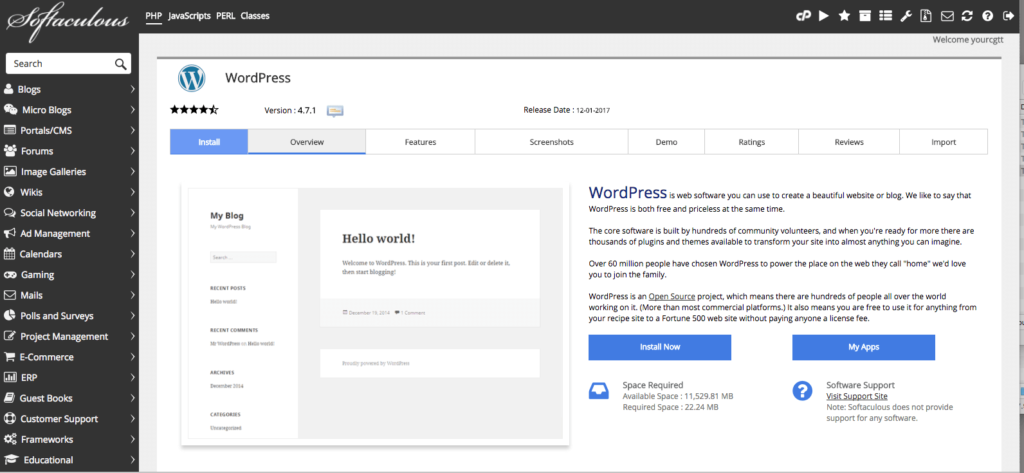
Task: Expand the Mails category chevron
Action: (x=133, y=295)
